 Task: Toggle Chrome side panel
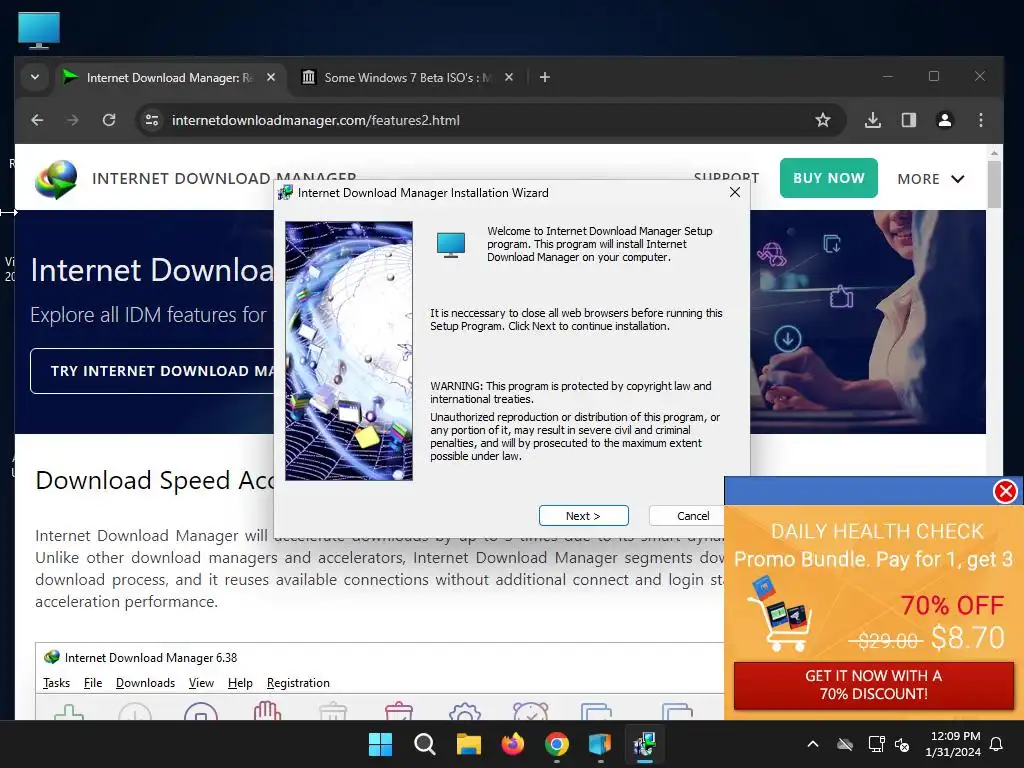908,120
